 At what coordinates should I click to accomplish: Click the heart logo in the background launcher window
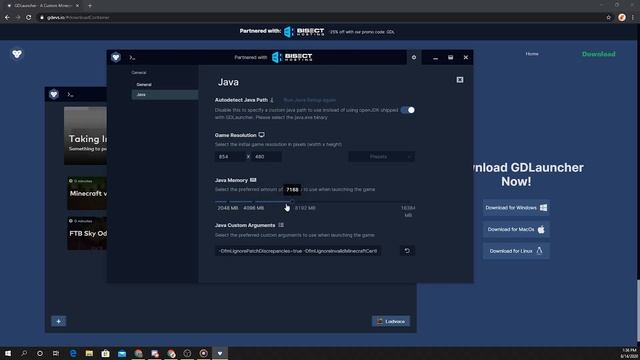pos(53,94)
